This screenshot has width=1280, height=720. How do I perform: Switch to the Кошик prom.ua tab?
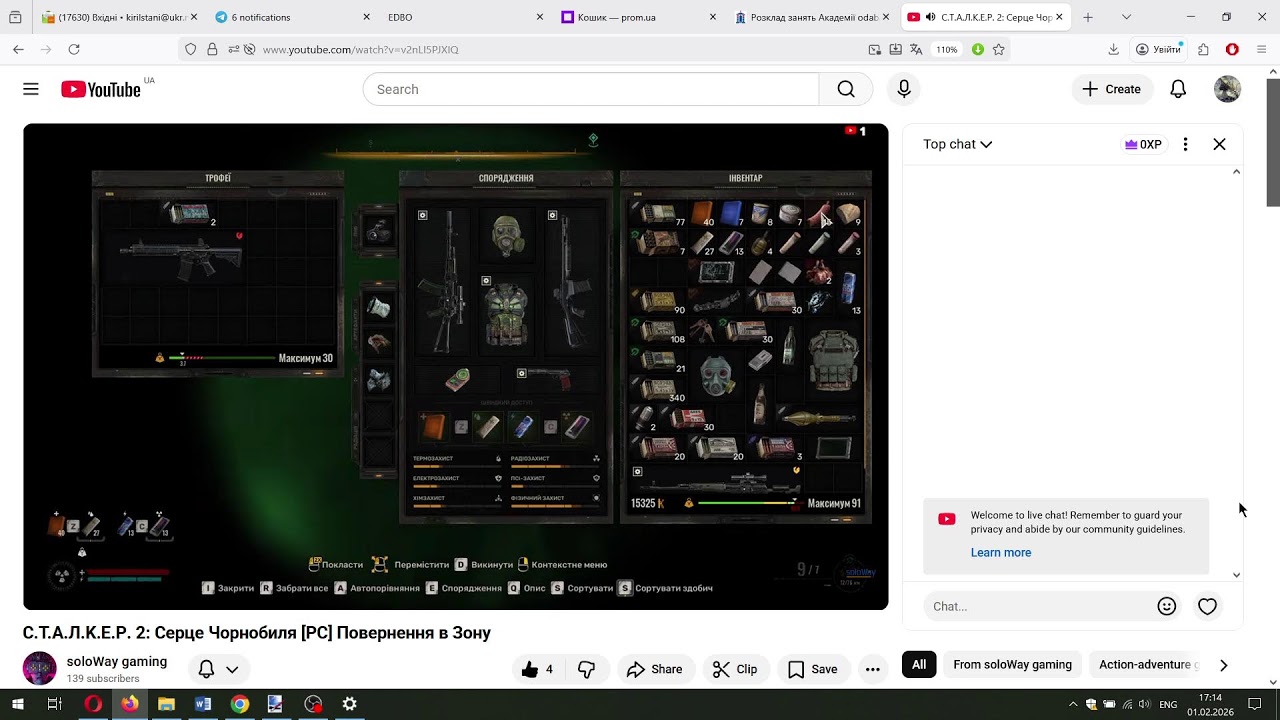pos(637,17)
